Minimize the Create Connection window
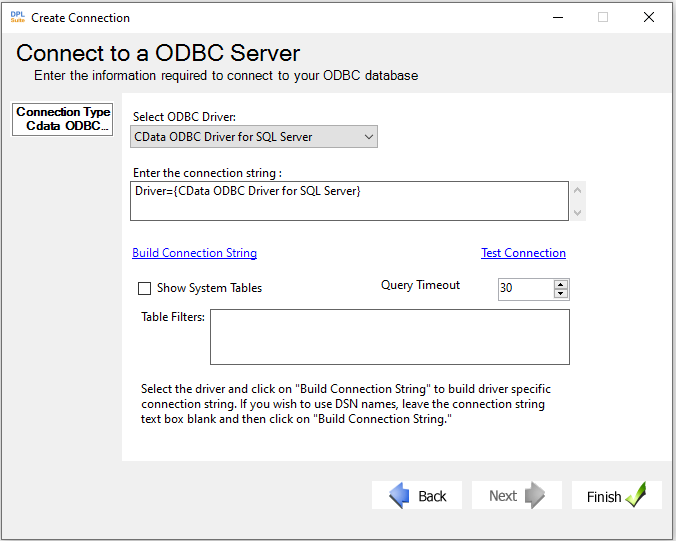Viewport: 676px width, 541px height. [x=558, y=17]
